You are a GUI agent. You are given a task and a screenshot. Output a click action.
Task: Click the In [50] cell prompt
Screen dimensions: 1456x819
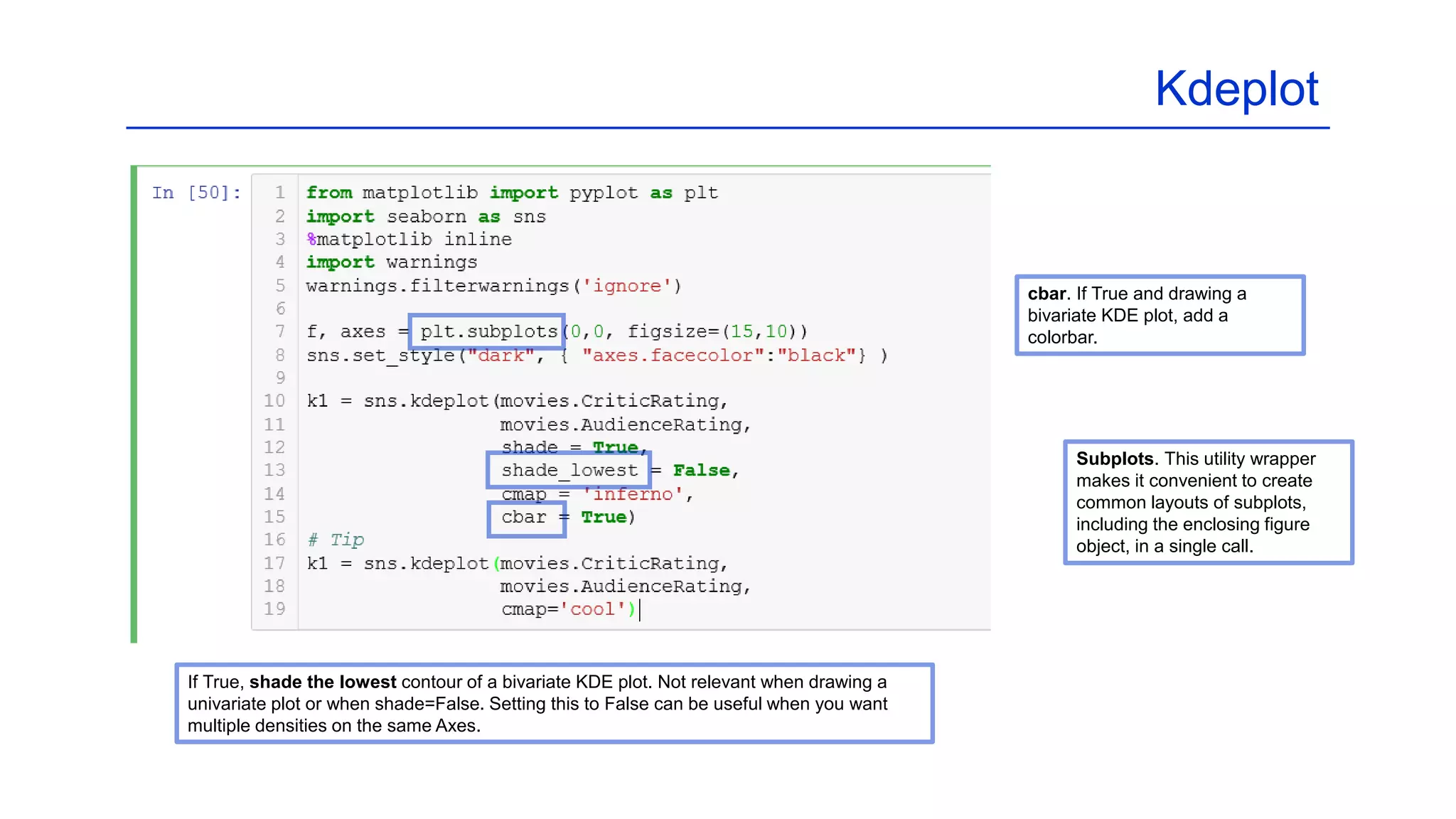pyautogui.click(x=196, y=193)
